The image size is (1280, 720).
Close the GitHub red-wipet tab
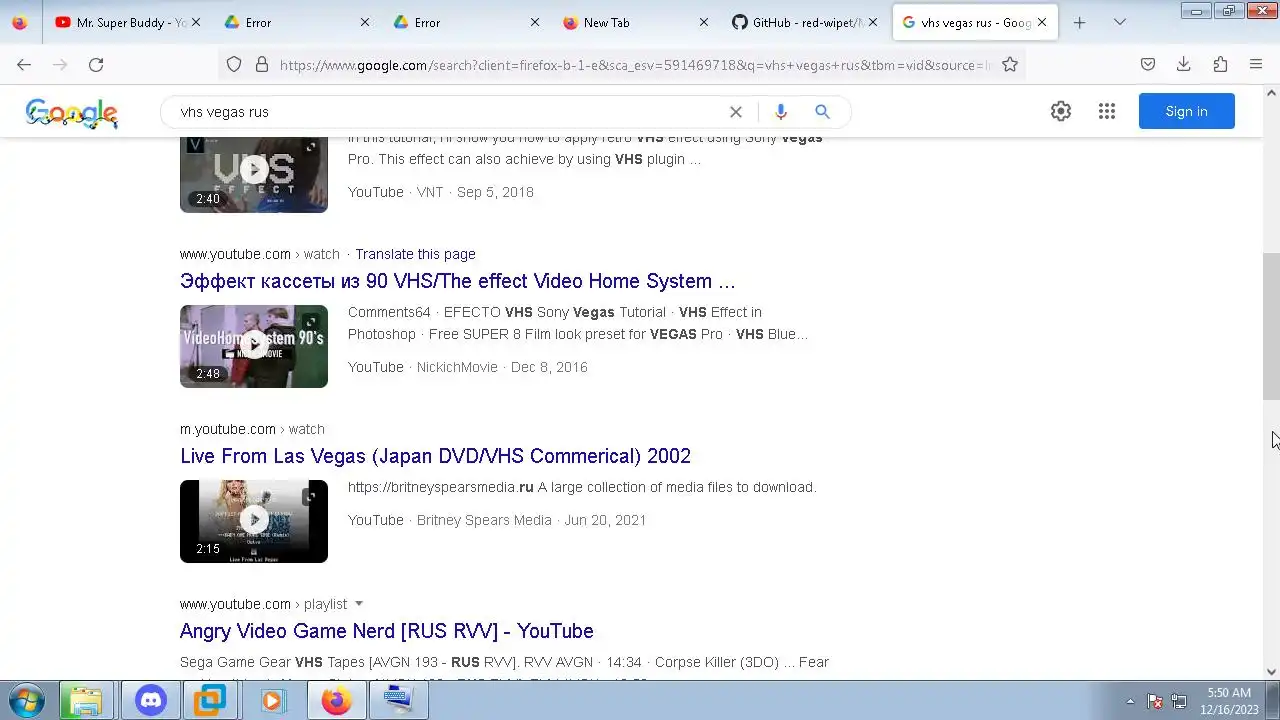[873, 22]
